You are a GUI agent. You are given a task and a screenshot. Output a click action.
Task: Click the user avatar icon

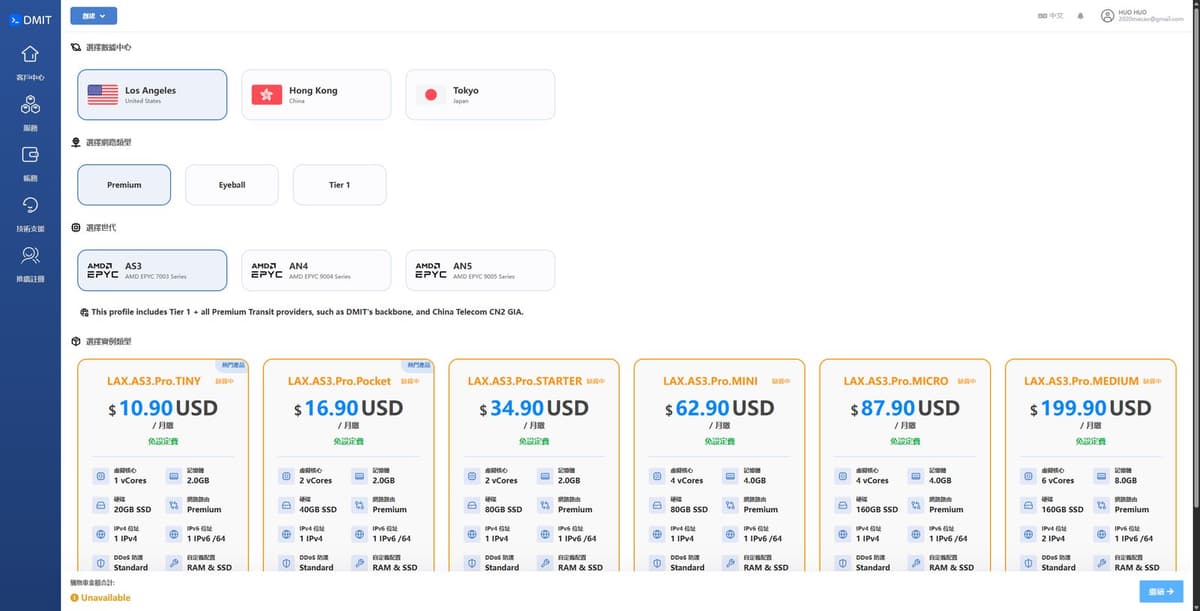click(1107, 16)
